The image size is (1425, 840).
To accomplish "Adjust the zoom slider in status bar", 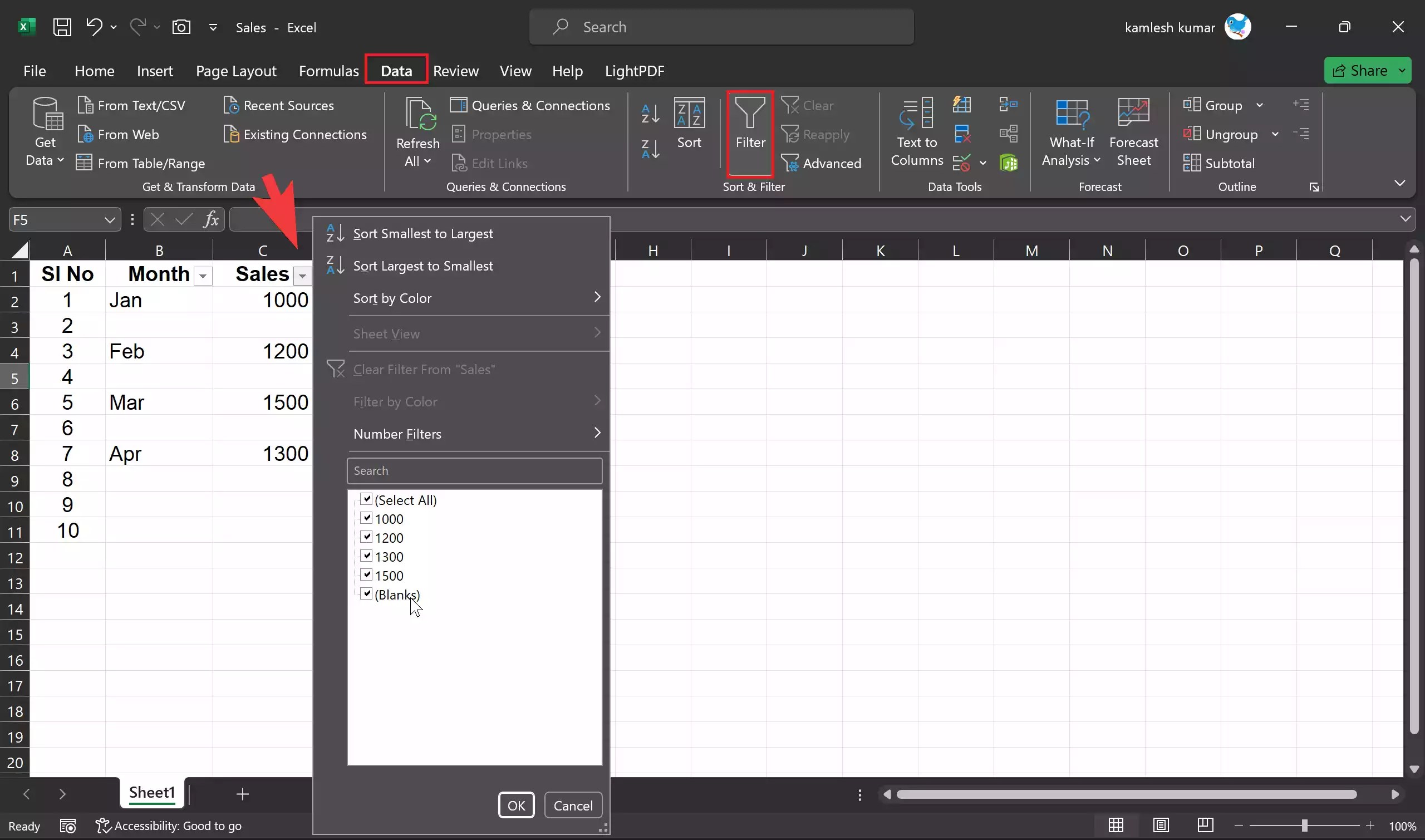I will (1304, 826).
